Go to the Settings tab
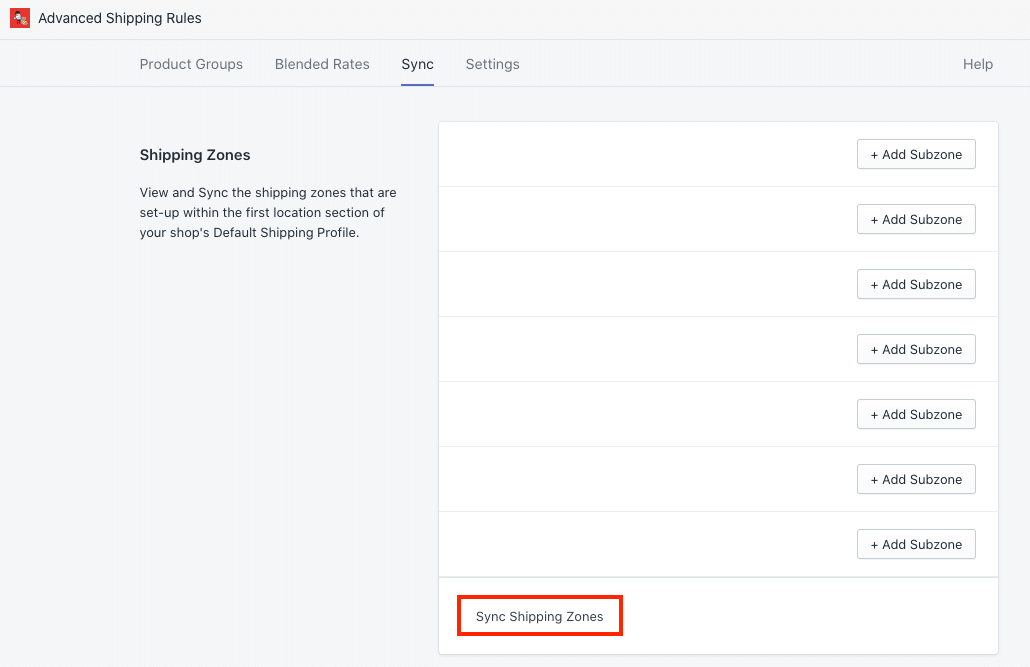 492,64
